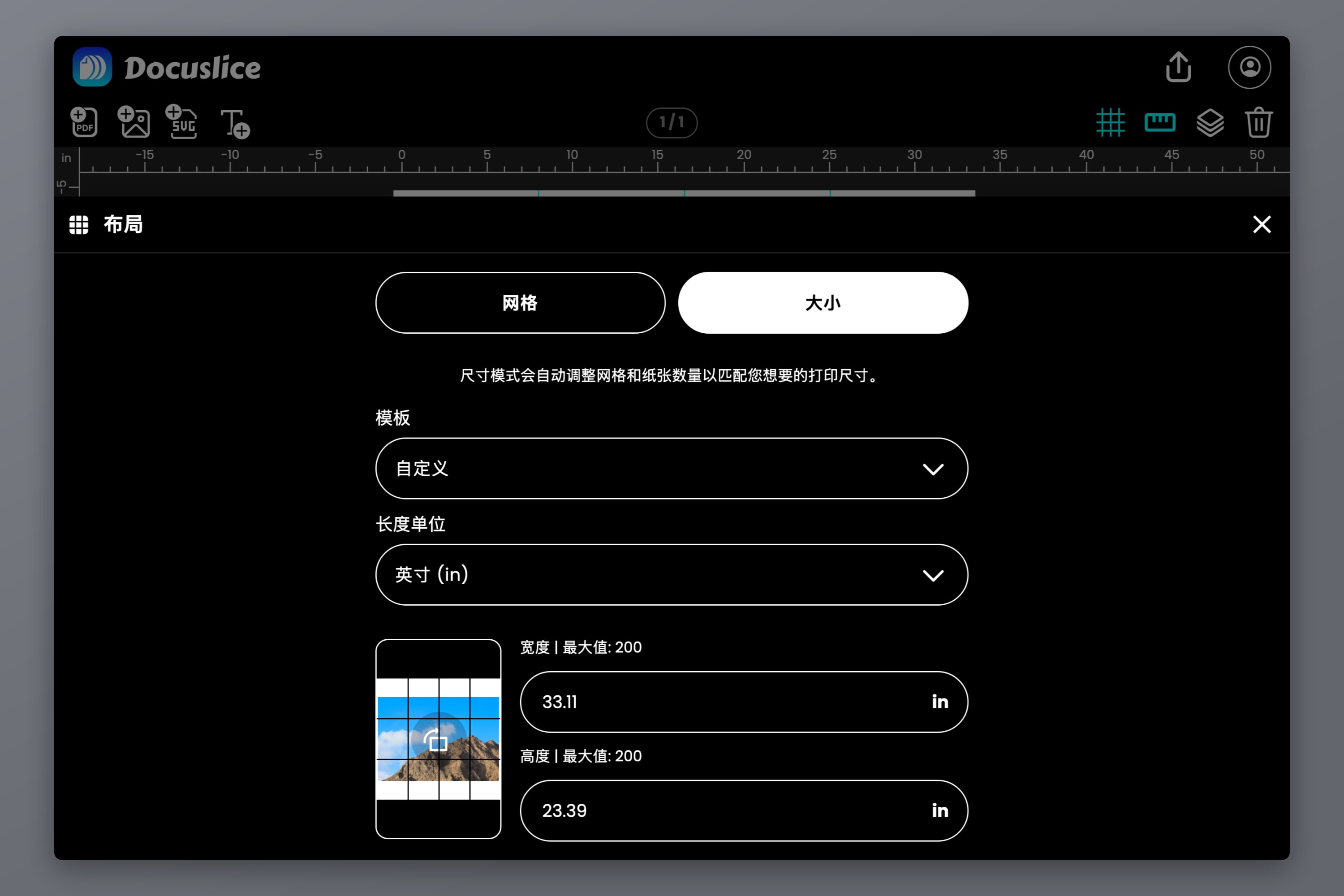Click the Docuslice title text
1344x896 pixels.
coord(192,68)
